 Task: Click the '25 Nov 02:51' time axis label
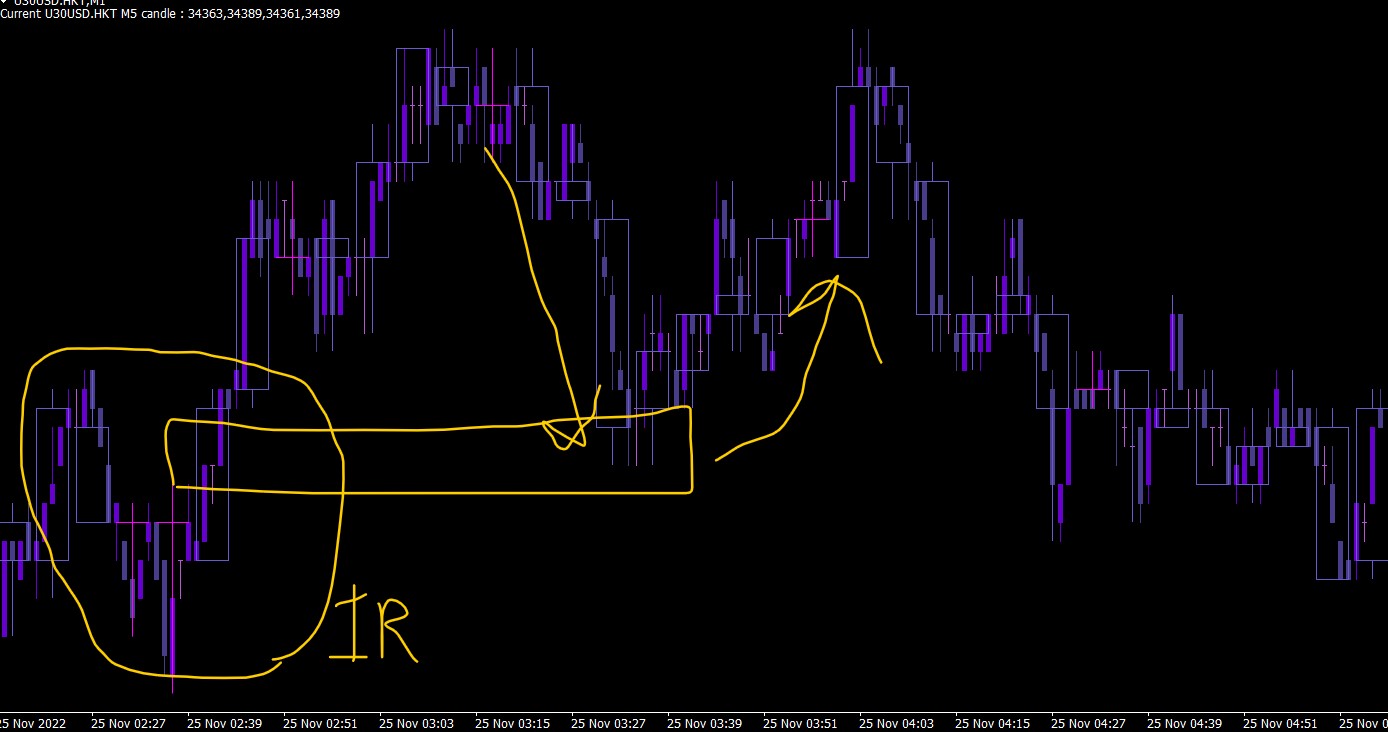coord(322,723)
